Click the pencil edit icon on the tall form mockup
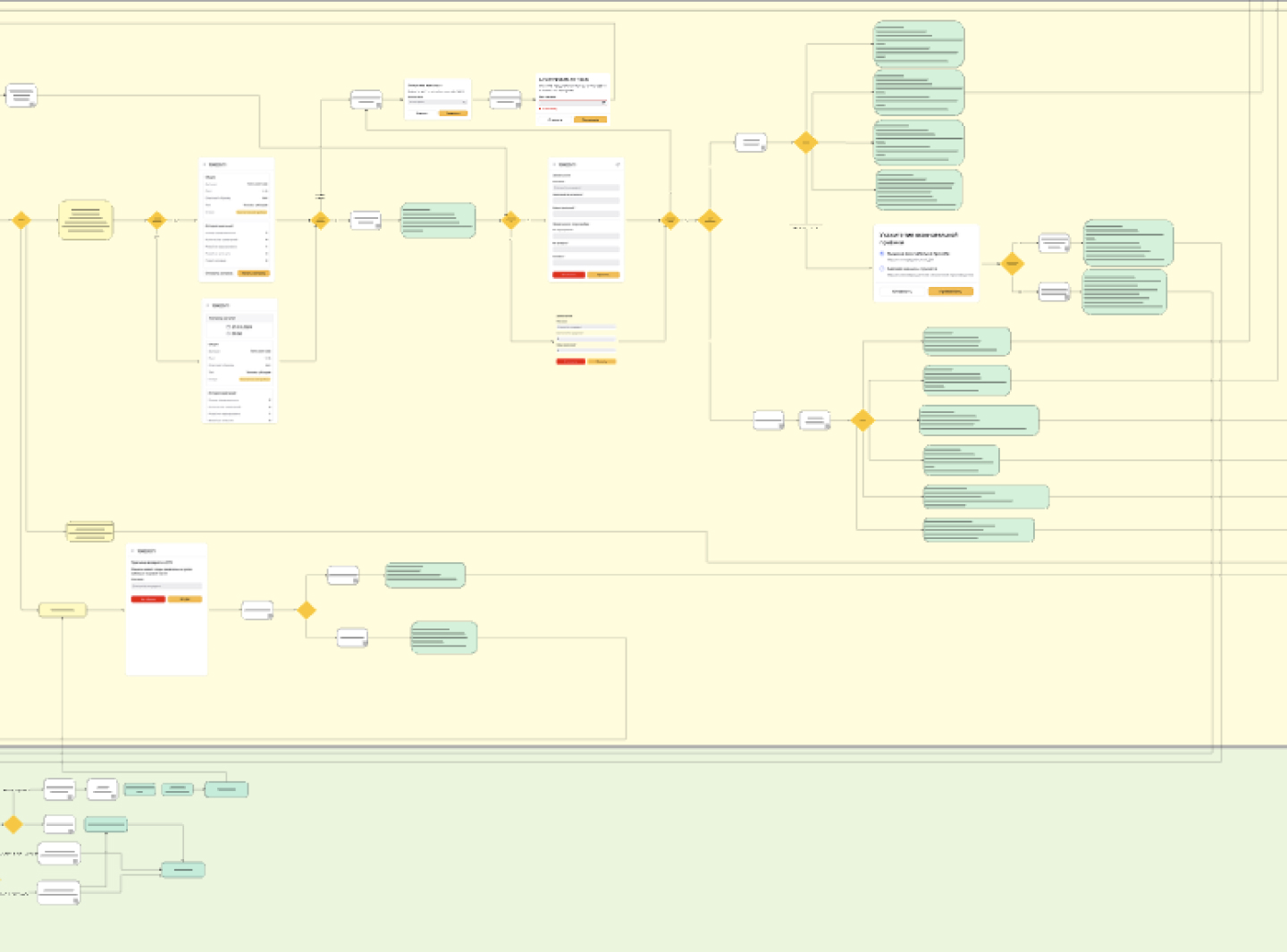The width and height of the screenshot is (1287, 952). pos(617,164)
